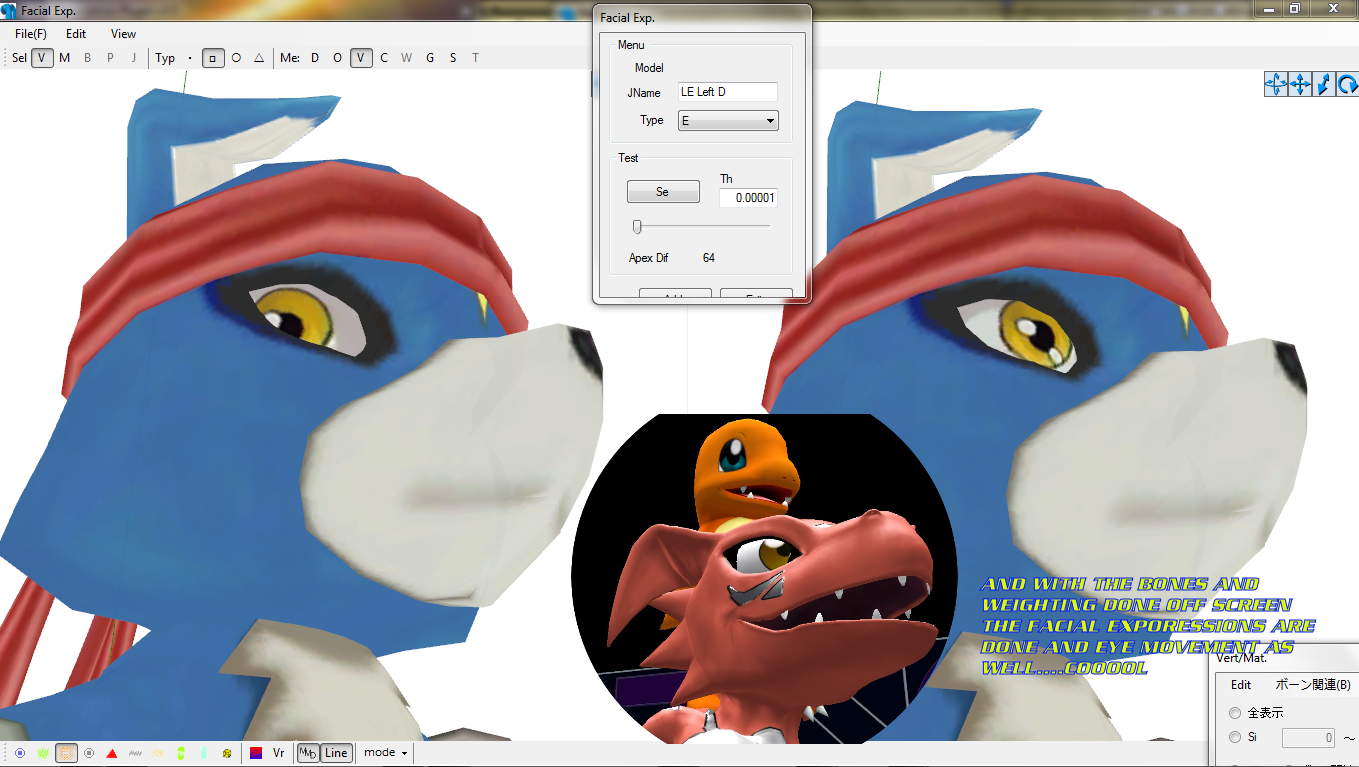Click the pale cyan capsule icon
Image resolution: width=1359 pixels, height=767 pixels.
click(204, 752)
